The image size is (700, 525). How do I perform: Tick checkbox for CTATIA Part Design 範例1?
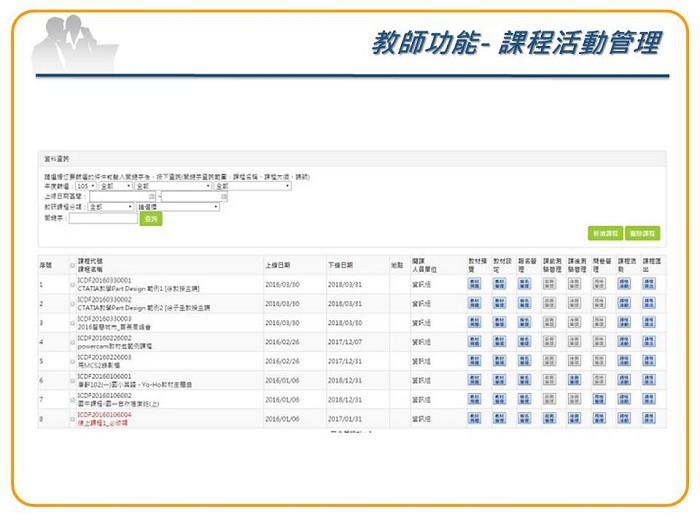pos(72,285)
